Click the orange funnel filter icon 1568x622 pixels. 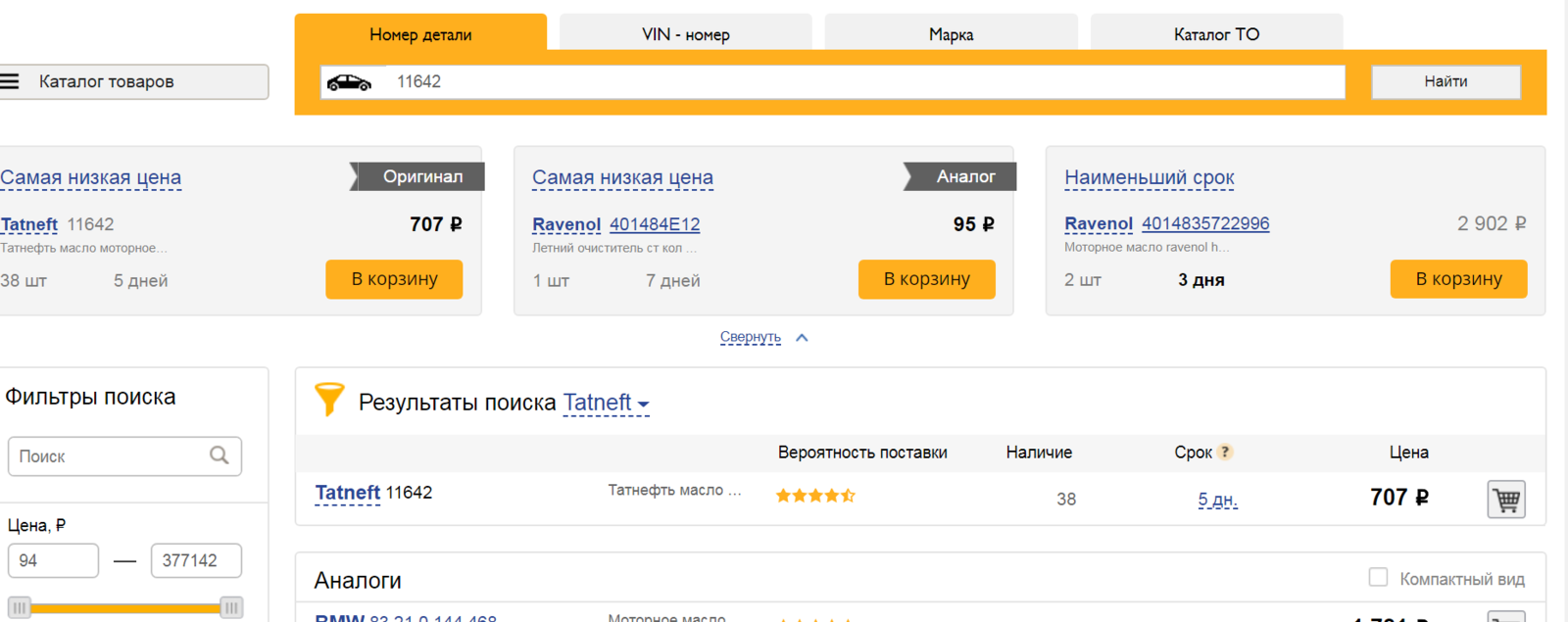coord(329,400)
